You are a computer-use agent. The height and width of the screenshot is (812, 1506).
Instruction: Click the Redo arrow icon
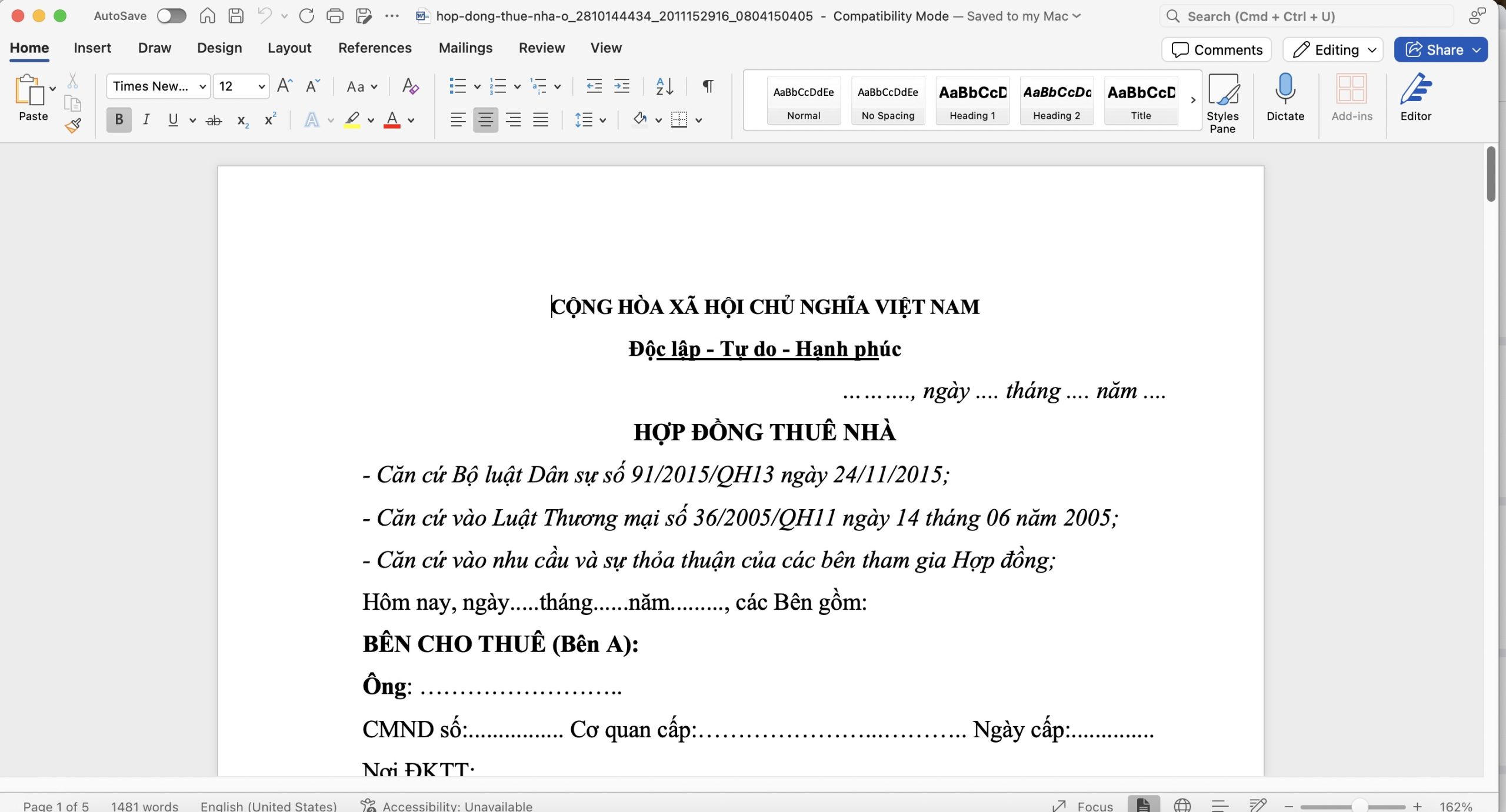tap(306, 16)
